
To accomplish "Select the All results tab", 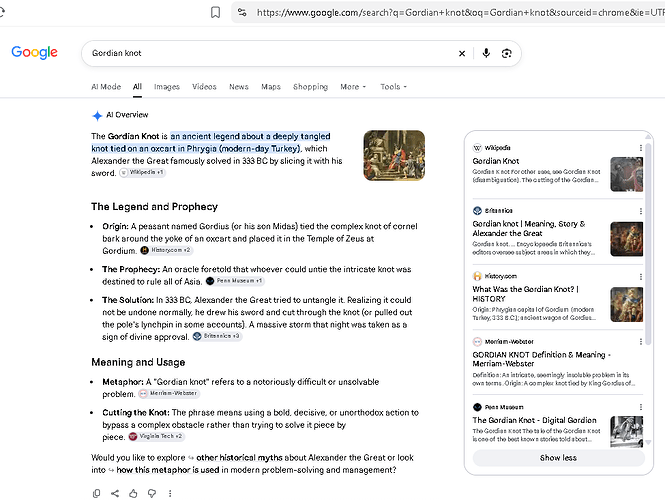I will click(137, 87).
